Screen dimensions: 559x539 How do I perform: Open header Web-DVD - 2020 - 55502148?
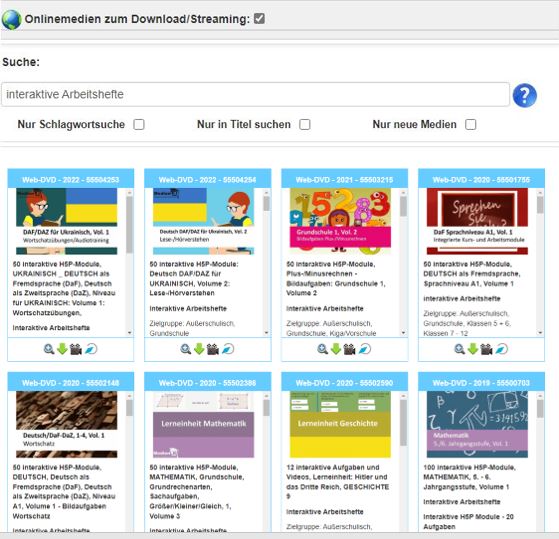tap(71, 383)
